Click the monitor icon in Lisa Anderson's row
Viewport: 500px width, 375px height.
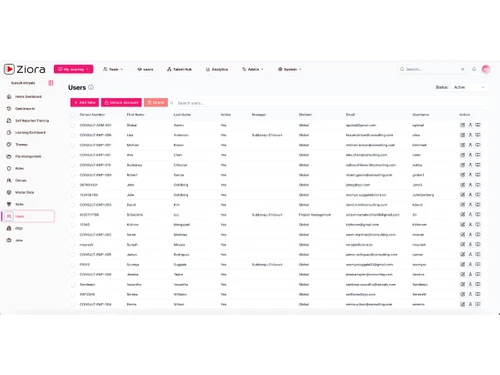pyautogui.click(x=478, y=135)
